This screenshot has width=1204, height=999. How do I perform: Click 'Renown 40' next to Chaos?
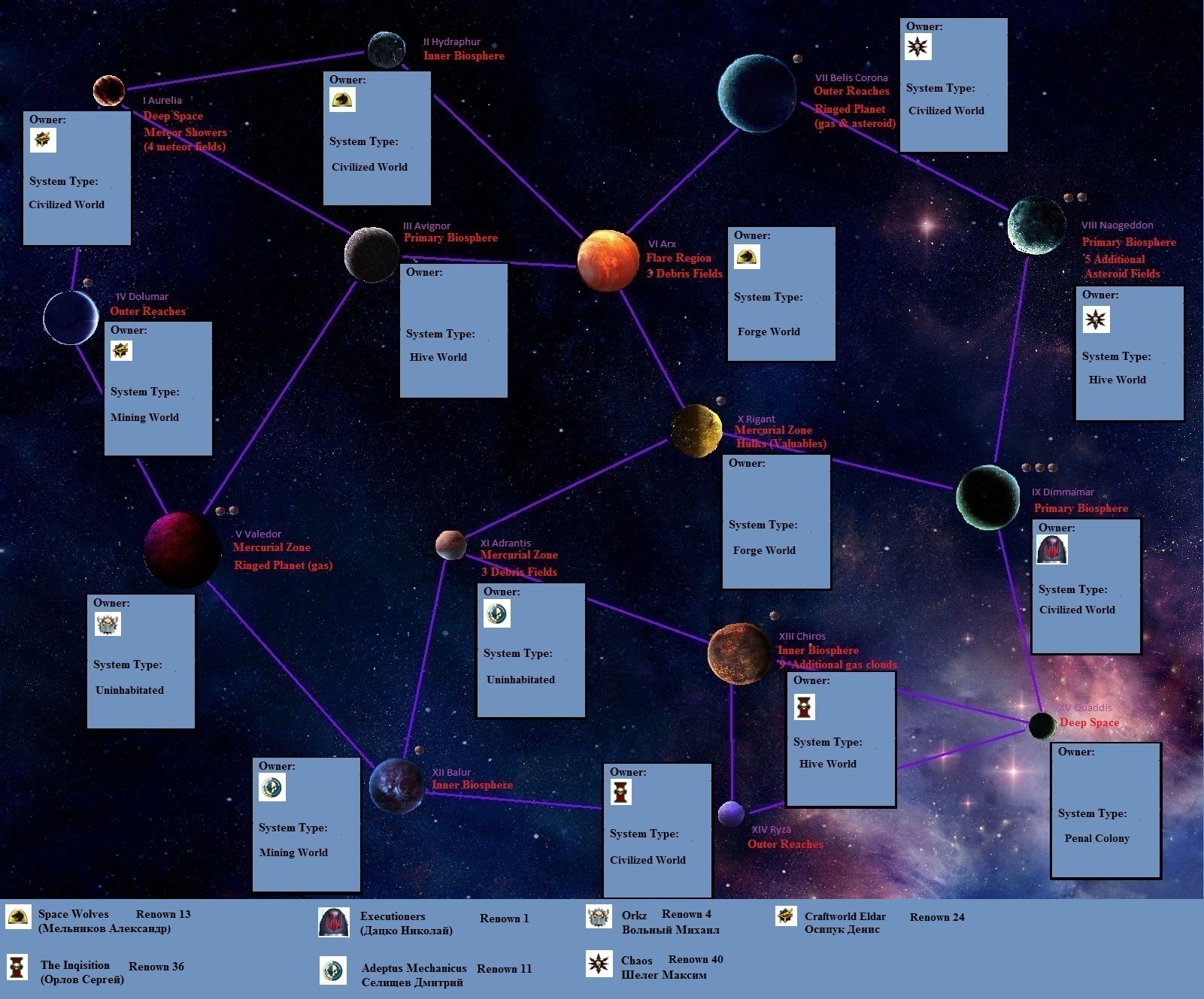[696, 959]
